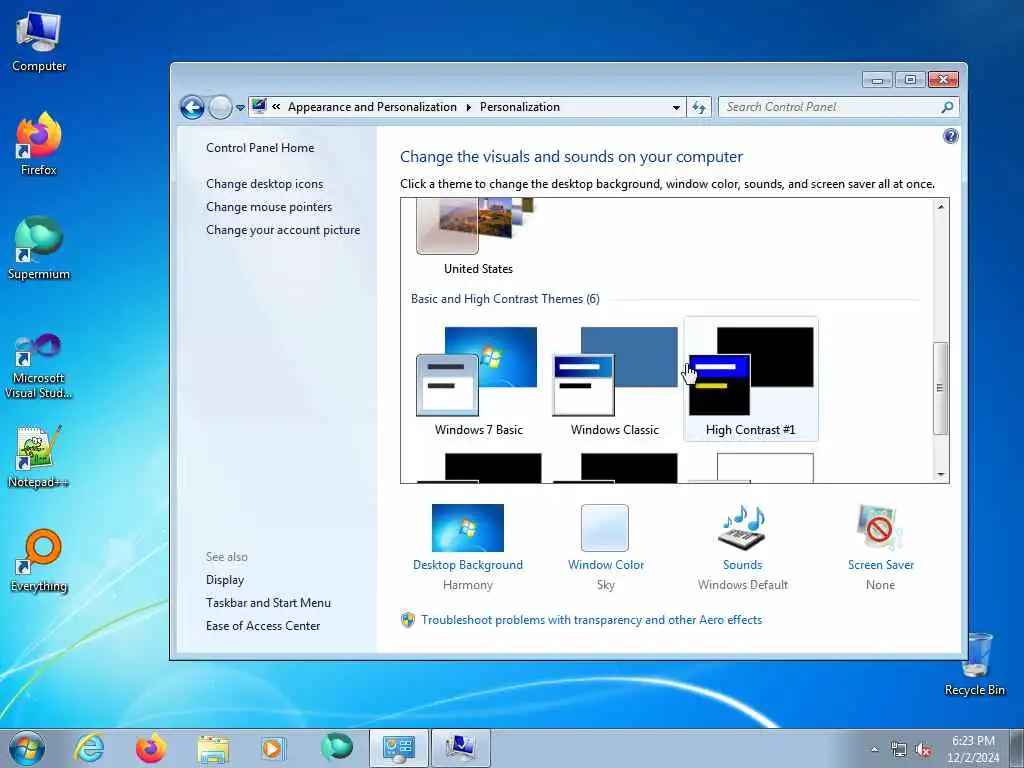Open the Display link under See also

pyautogui.click(x=225, y=580)
